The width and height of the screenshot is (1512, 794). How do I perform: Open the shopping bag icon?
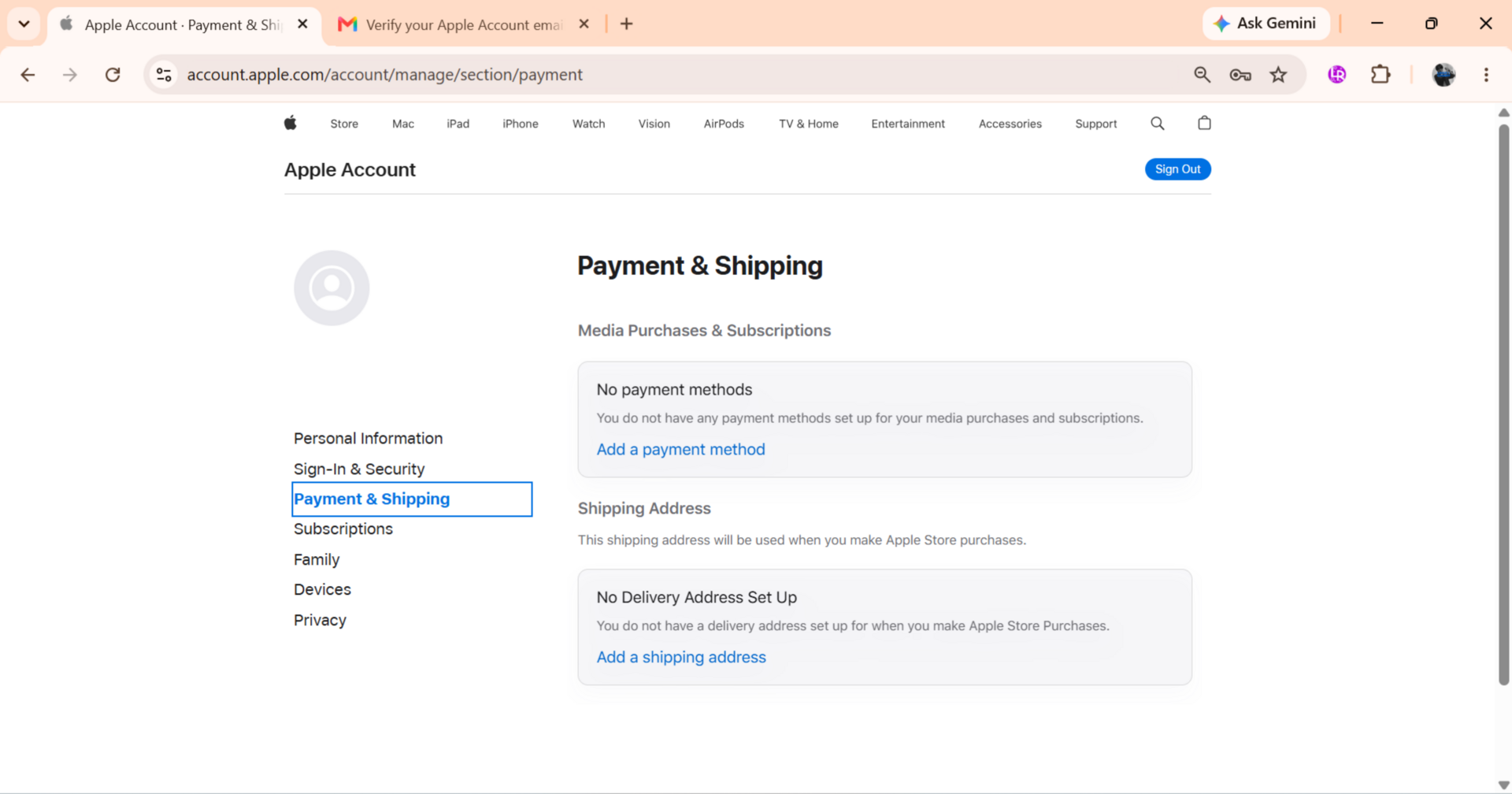tap(1204, 123)
